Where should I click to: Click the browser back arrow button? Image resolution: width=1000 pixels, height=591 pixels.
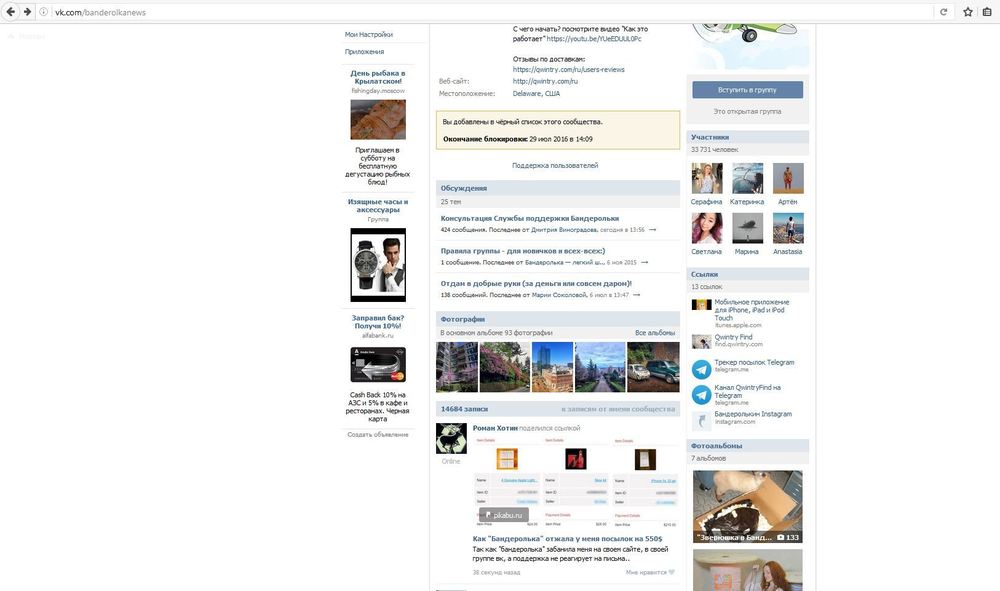[x=10, y=12]
